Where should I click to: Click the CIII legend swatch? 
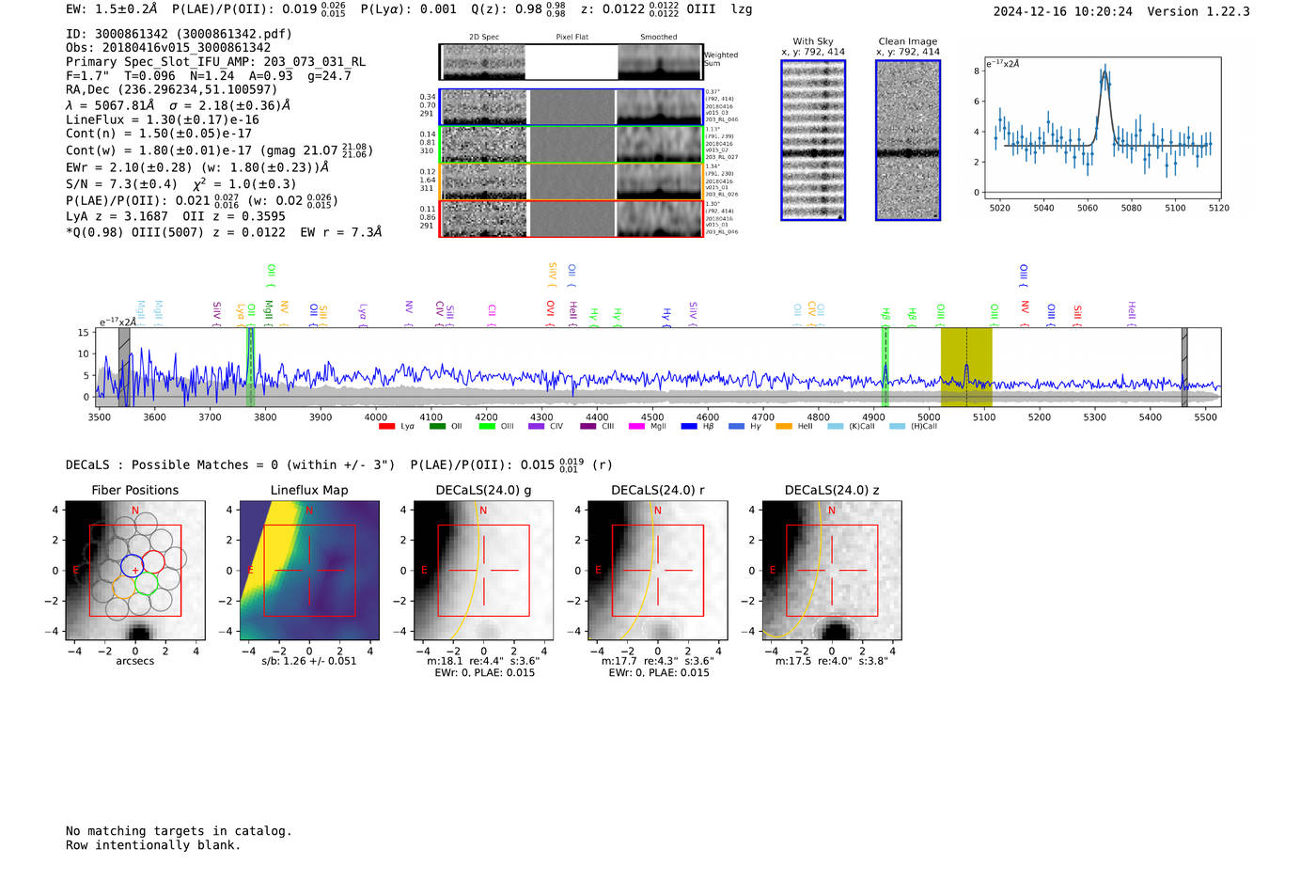[587, 427]
